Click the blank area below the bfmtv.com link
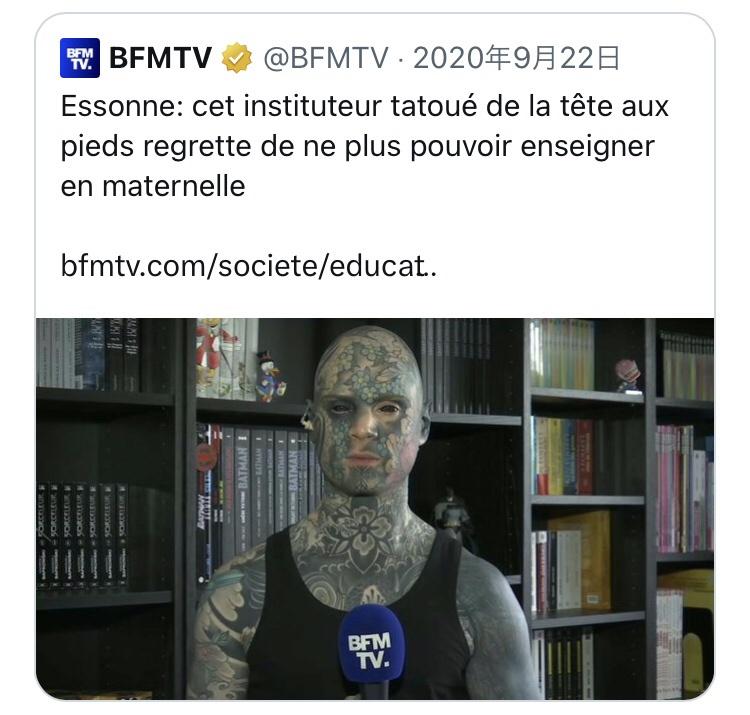 point(375,300)
